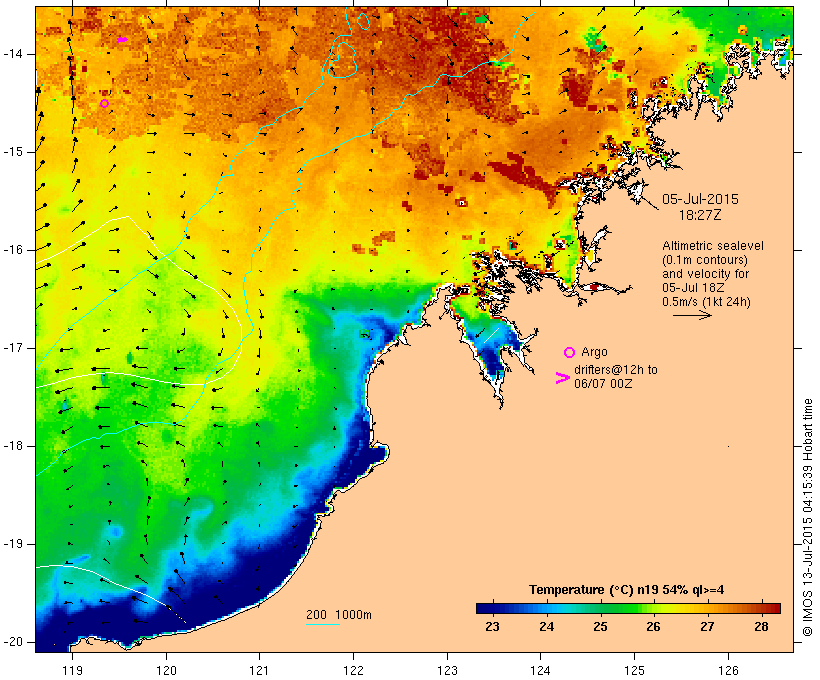
Task: Click the -19 latitude axis label
Action: [x=12, y=544]
